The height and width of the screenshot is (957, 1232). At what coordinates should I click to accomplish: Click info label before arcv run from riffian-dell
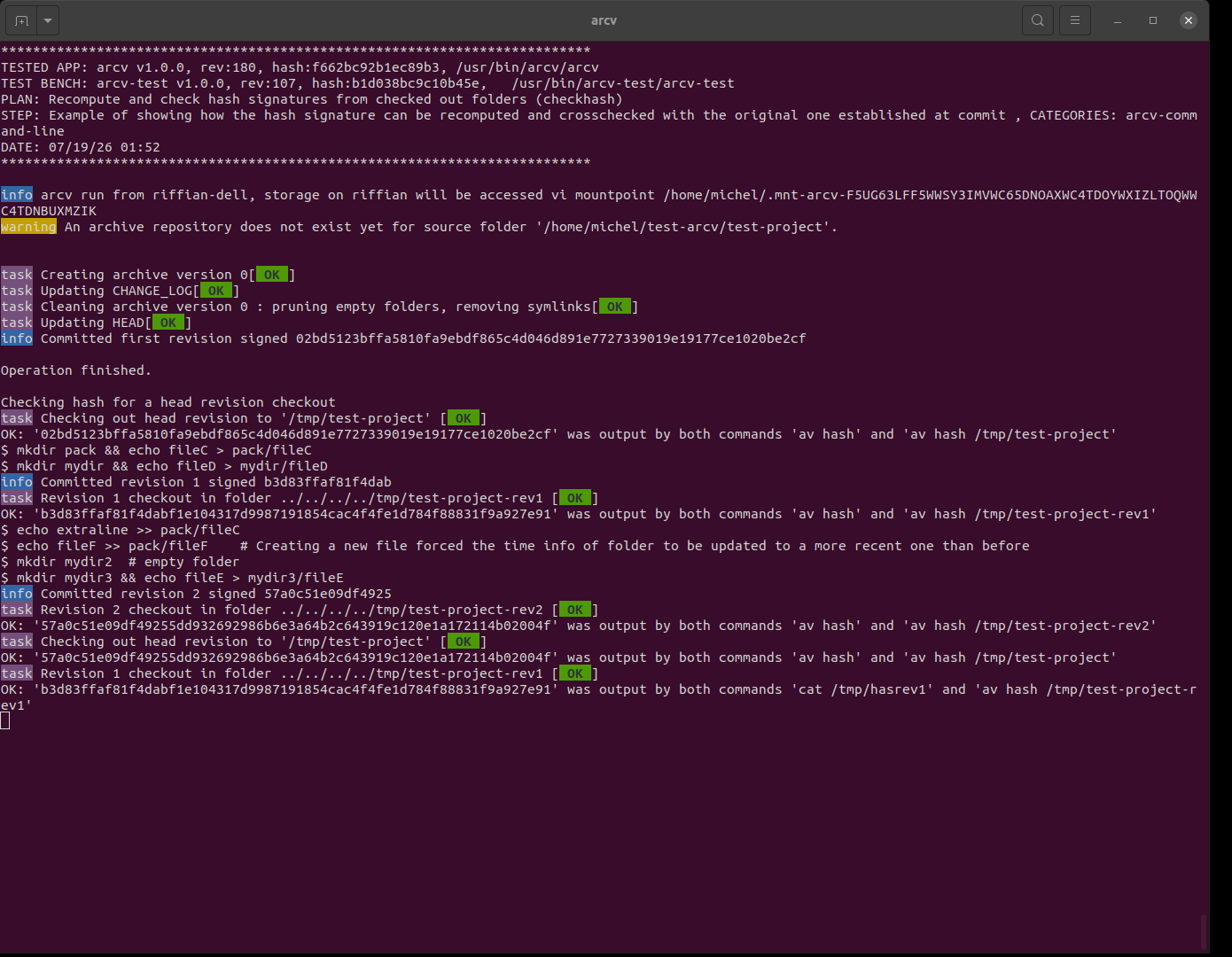click(x=17, y=195)
